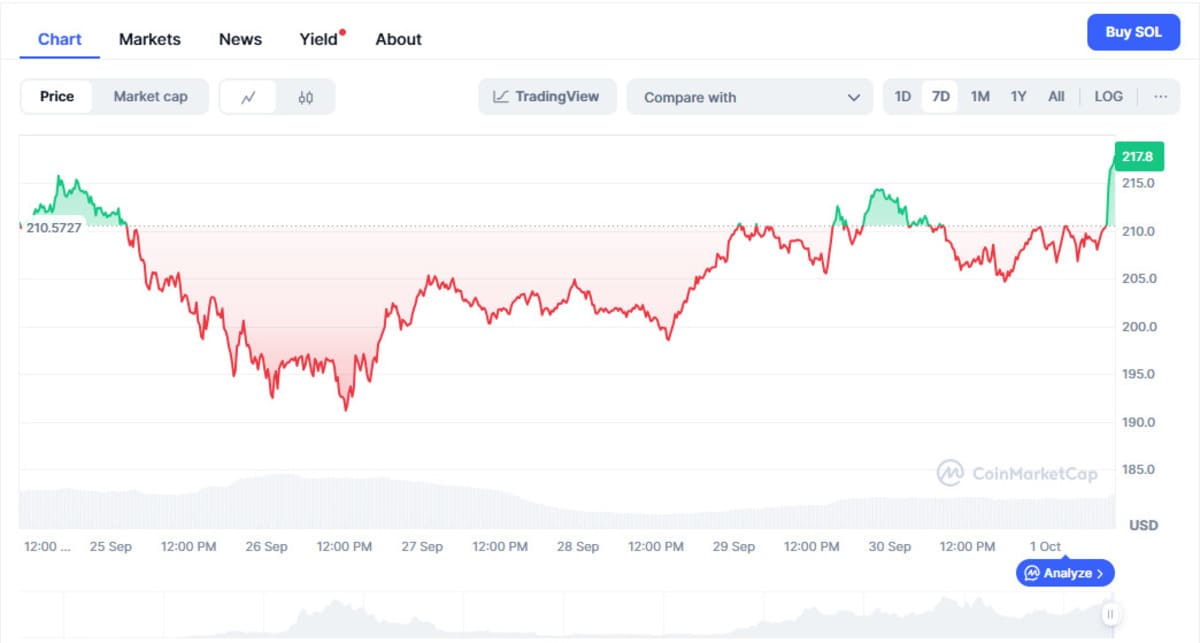Click the Compare with chevron arrow

point(853,97)
